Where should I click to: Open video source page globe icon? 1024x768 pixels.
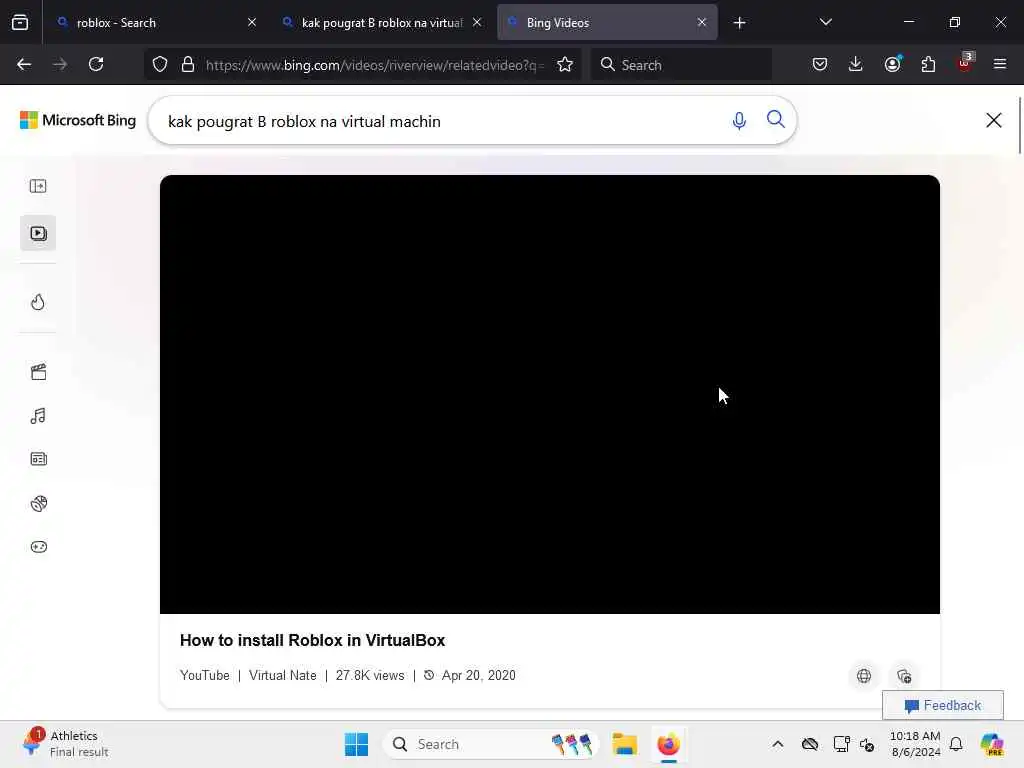(864, 677)
